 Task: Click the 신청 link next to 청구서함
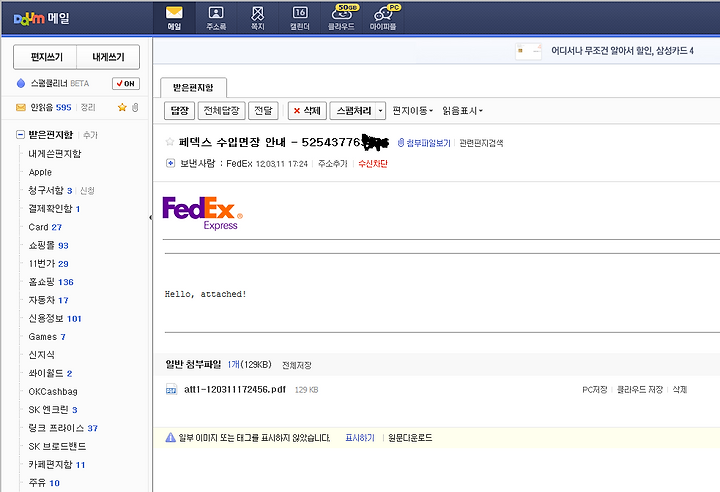[x=87, y=191]
